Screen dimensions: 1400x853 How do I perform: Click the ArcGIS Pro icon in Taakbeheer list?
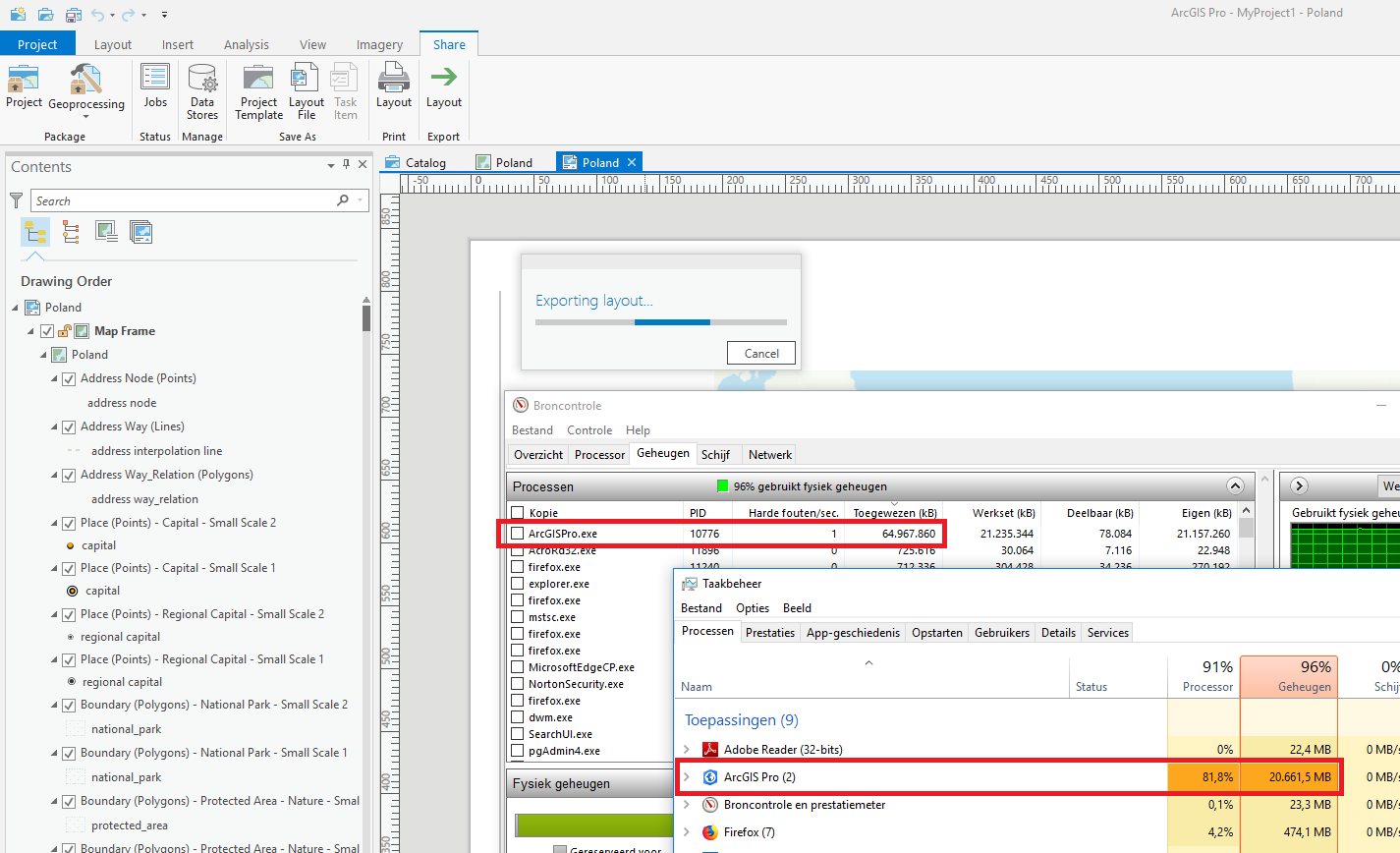[x=710, y=777]
